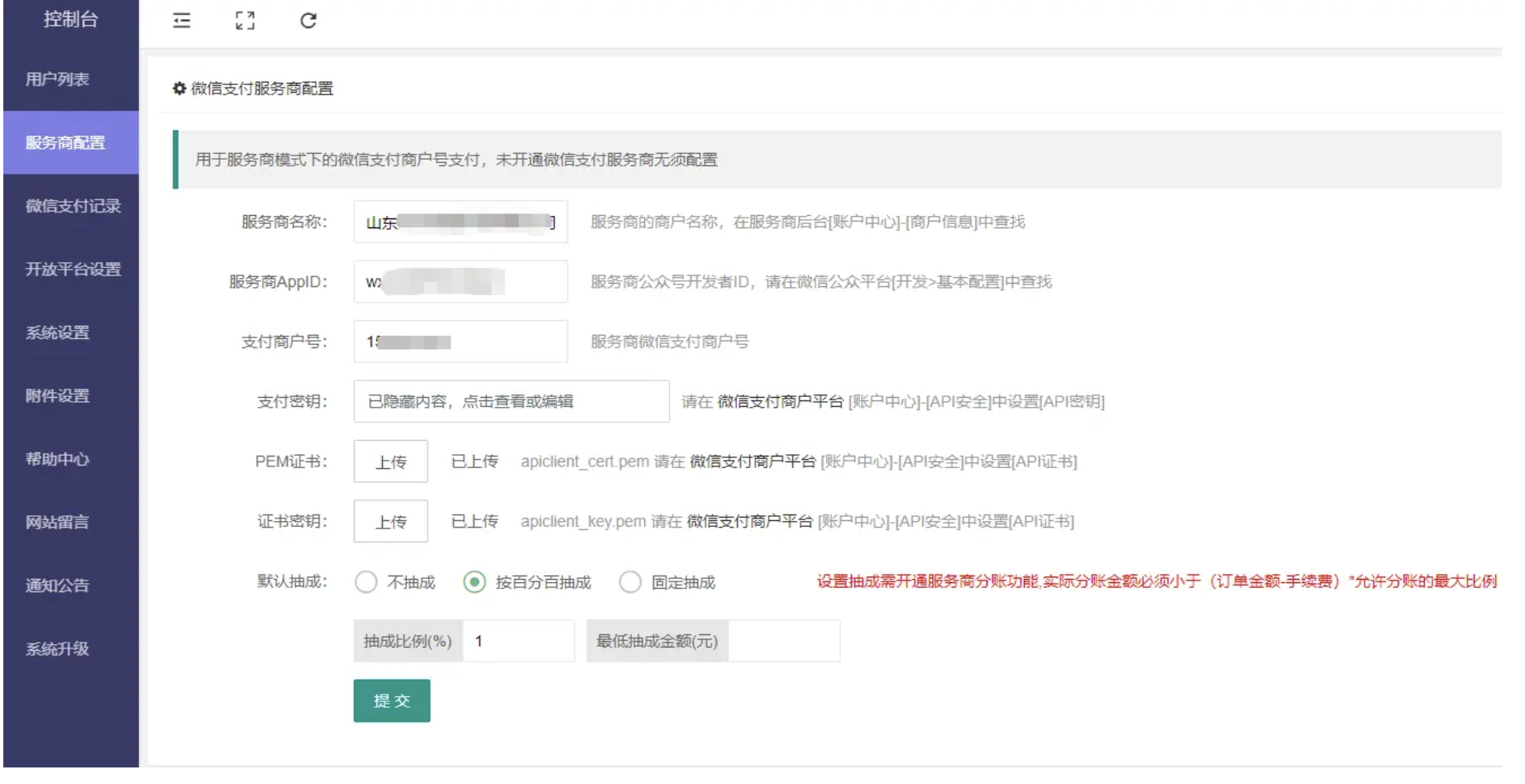
Task: Open 系统设置 menu item
Action: pyautogui.click(x=71, y=332)
